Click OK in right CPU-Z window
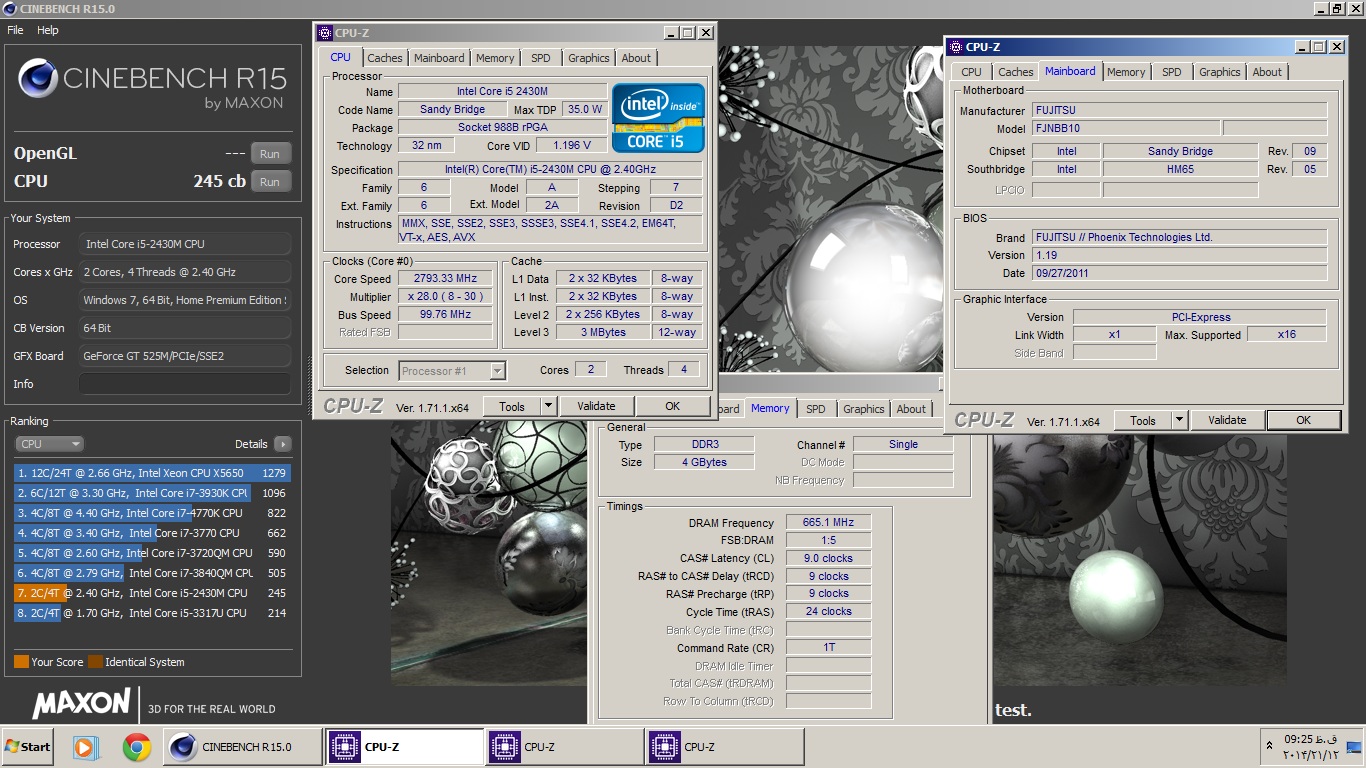This screenshot has height=768, width=1366. click(x=1303, y=420)
